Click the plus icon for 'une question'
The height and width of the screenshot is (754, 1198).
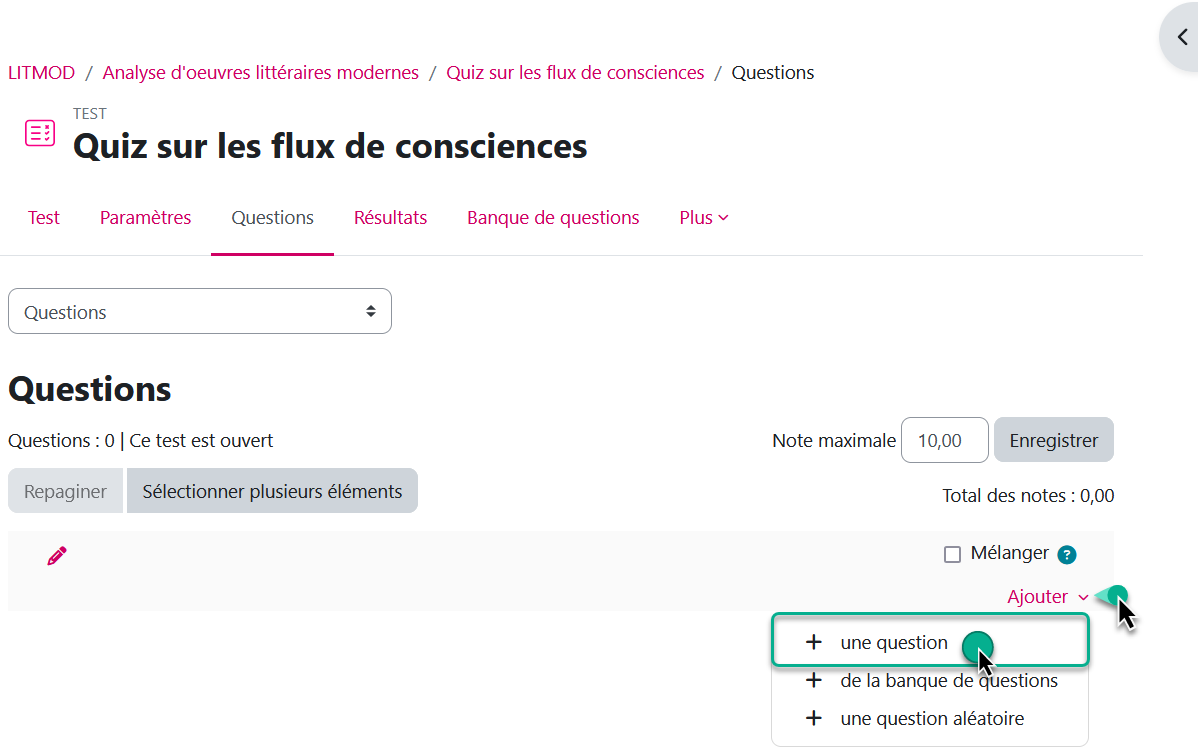814,642
